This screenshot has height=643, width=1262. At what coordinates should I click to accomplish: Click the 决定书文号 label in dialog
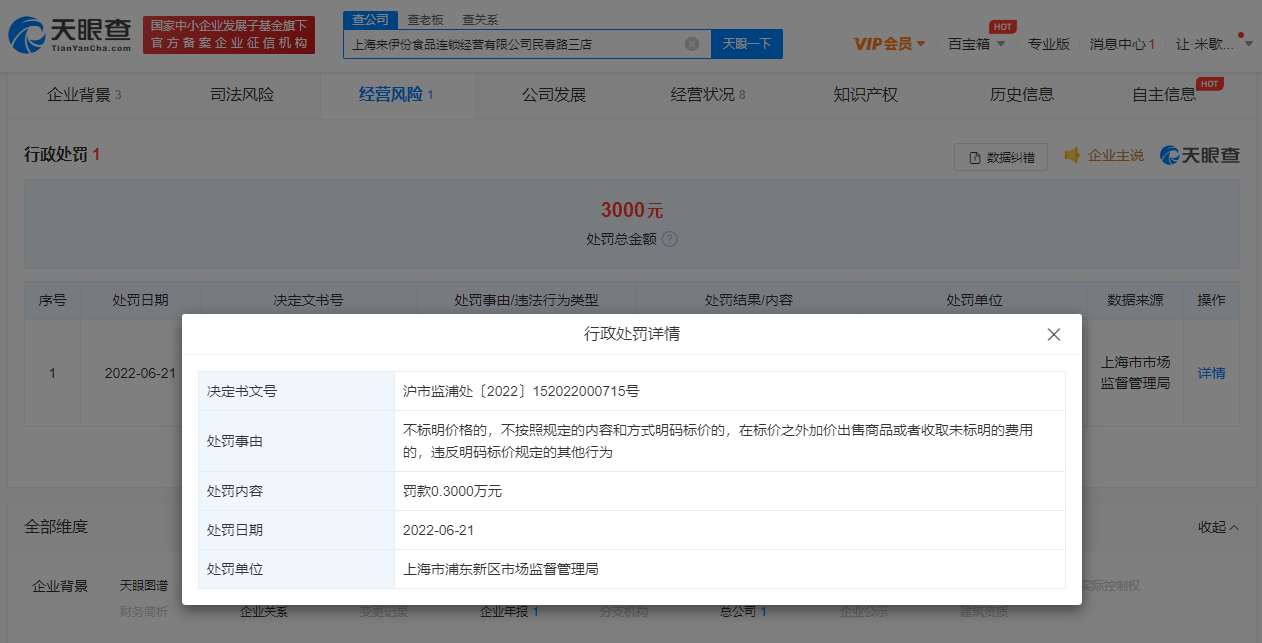(x=241, y=391)
